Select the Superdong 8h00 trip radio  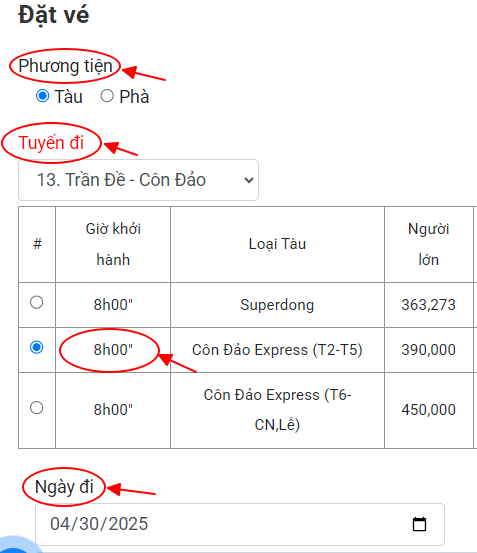point(37,302)
